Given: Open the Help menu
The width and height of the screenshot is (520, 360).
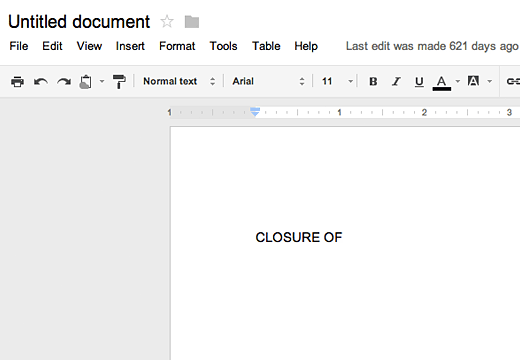Looking at the screenshot, I should coord(306,46).
